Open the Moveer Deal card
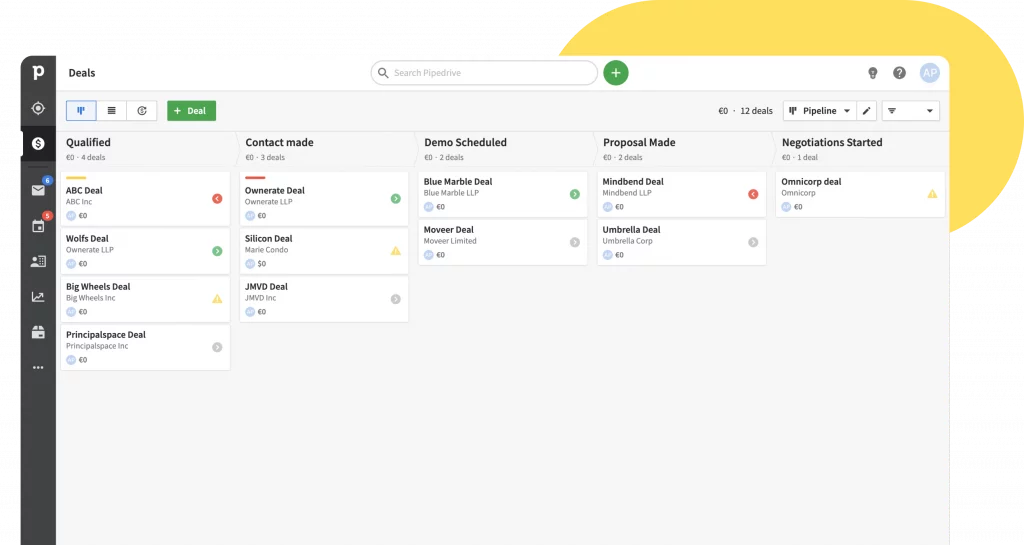Image resolution: width=1024 pixels, height=545 pixels. [503, 242]
